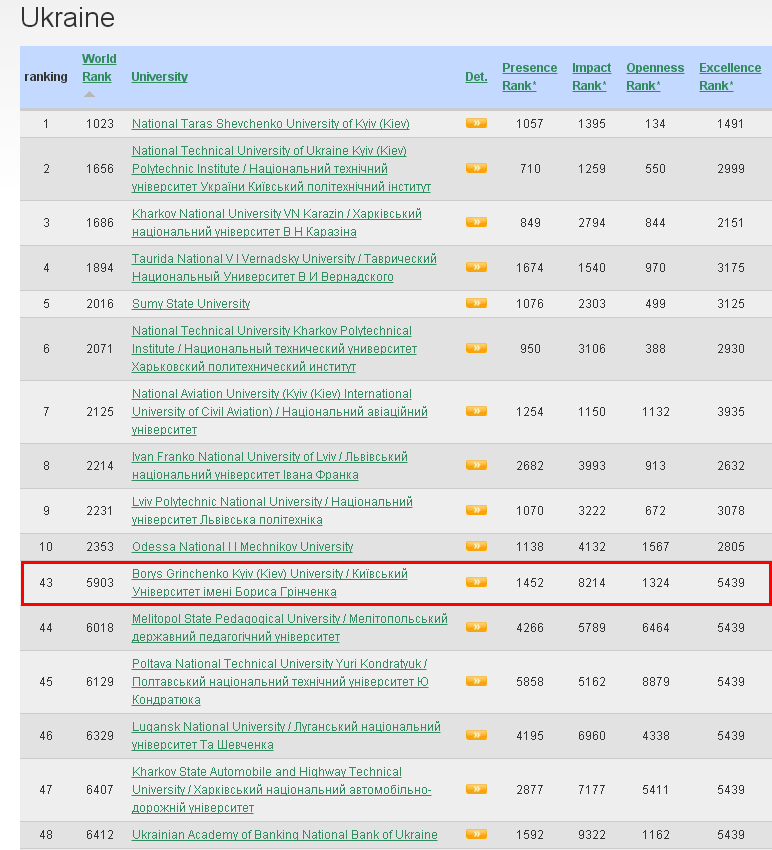Sort by Presence Rank column
This screenshot has width=772, height=850.
tap(529, 76)
